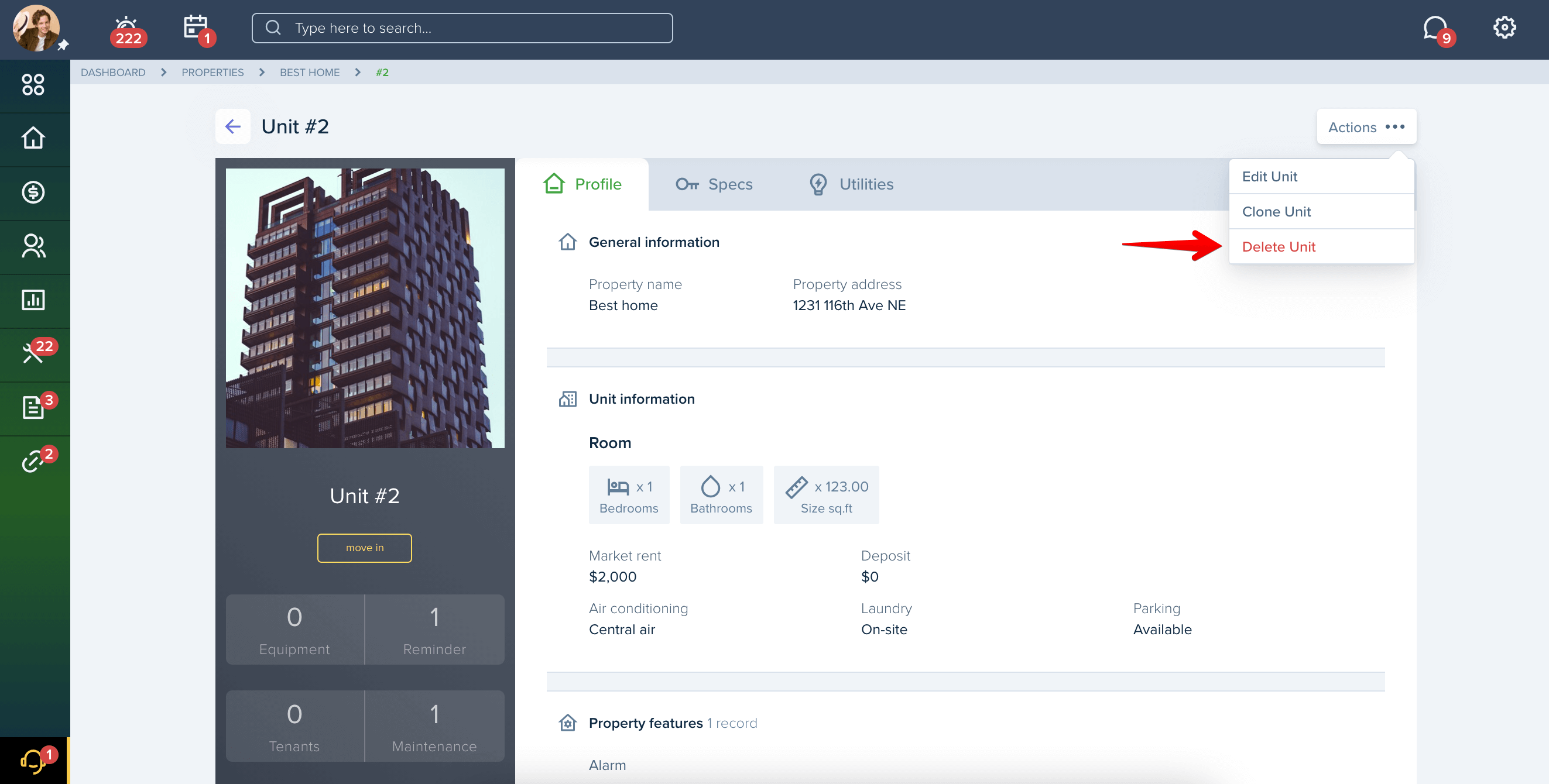
Task: Click the move in button
Action: (364, 548)
